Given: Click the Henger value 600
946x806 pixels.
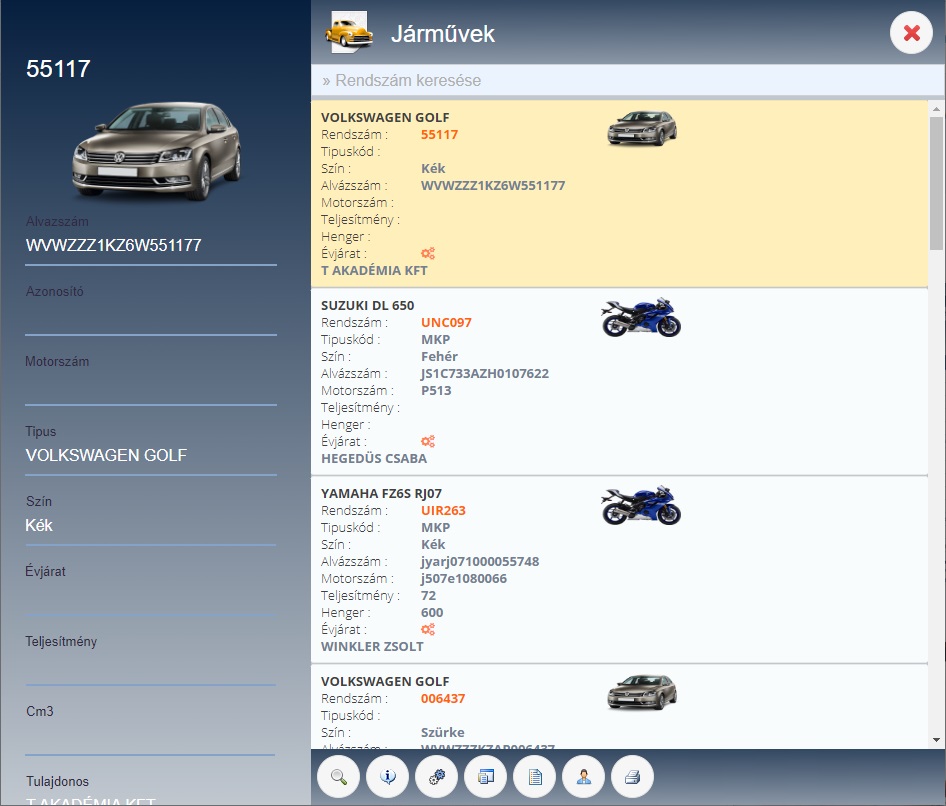Looking at the screenshot, I should pos(432,612).
